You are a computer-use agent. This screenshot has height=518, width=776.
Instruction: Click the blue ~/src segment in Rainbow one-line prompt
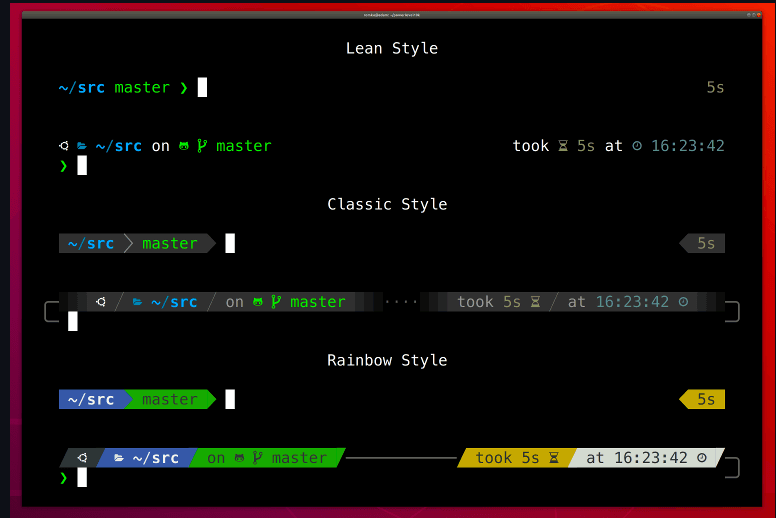pyautogui.click(x=90, y=400)
